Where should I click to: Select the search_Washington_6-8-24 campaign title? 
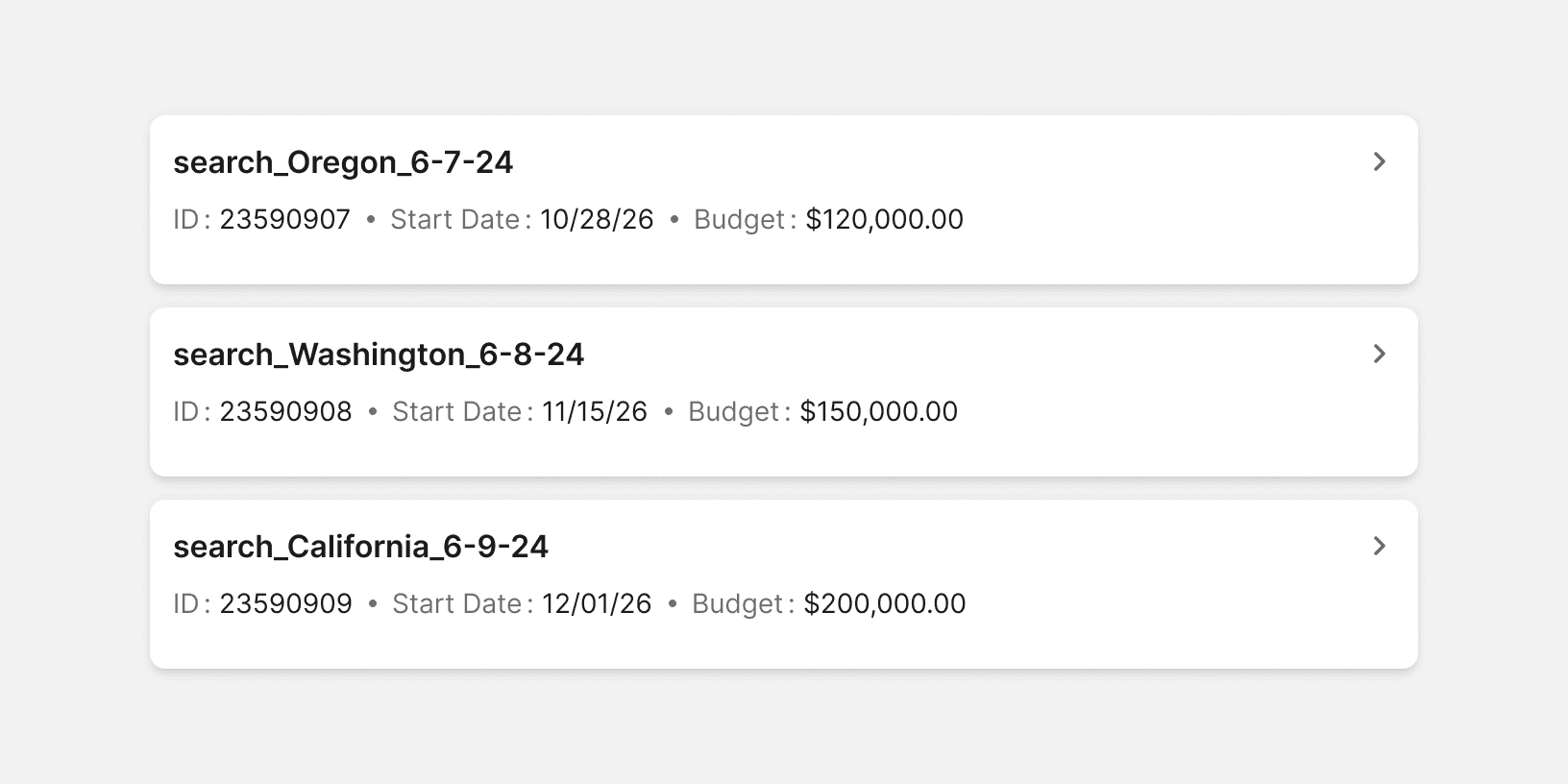379,355
